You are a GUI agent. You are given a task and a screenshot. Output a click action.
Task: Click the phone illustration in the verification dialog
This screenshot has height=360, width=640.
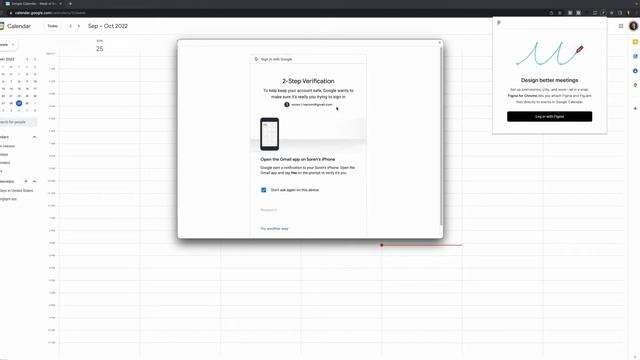[x=269, y=134]
